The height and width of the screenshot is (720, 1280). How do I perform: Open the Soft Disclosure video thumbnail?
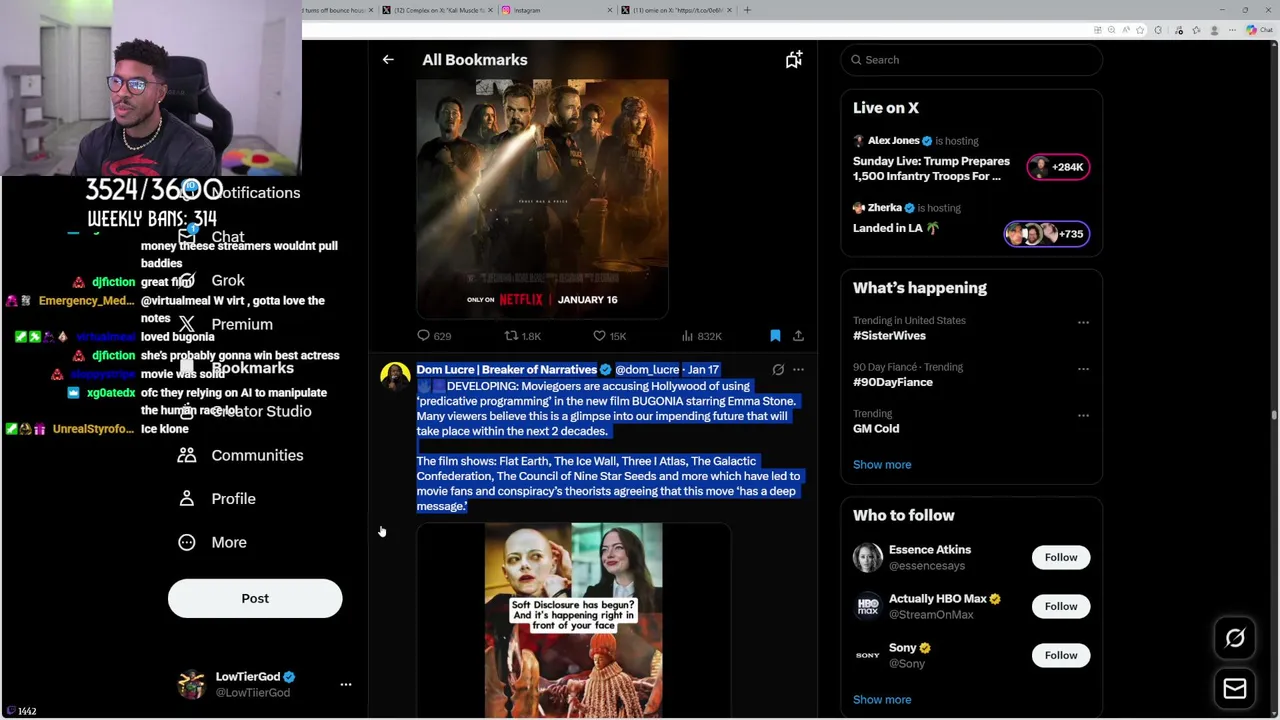point(573,620)
